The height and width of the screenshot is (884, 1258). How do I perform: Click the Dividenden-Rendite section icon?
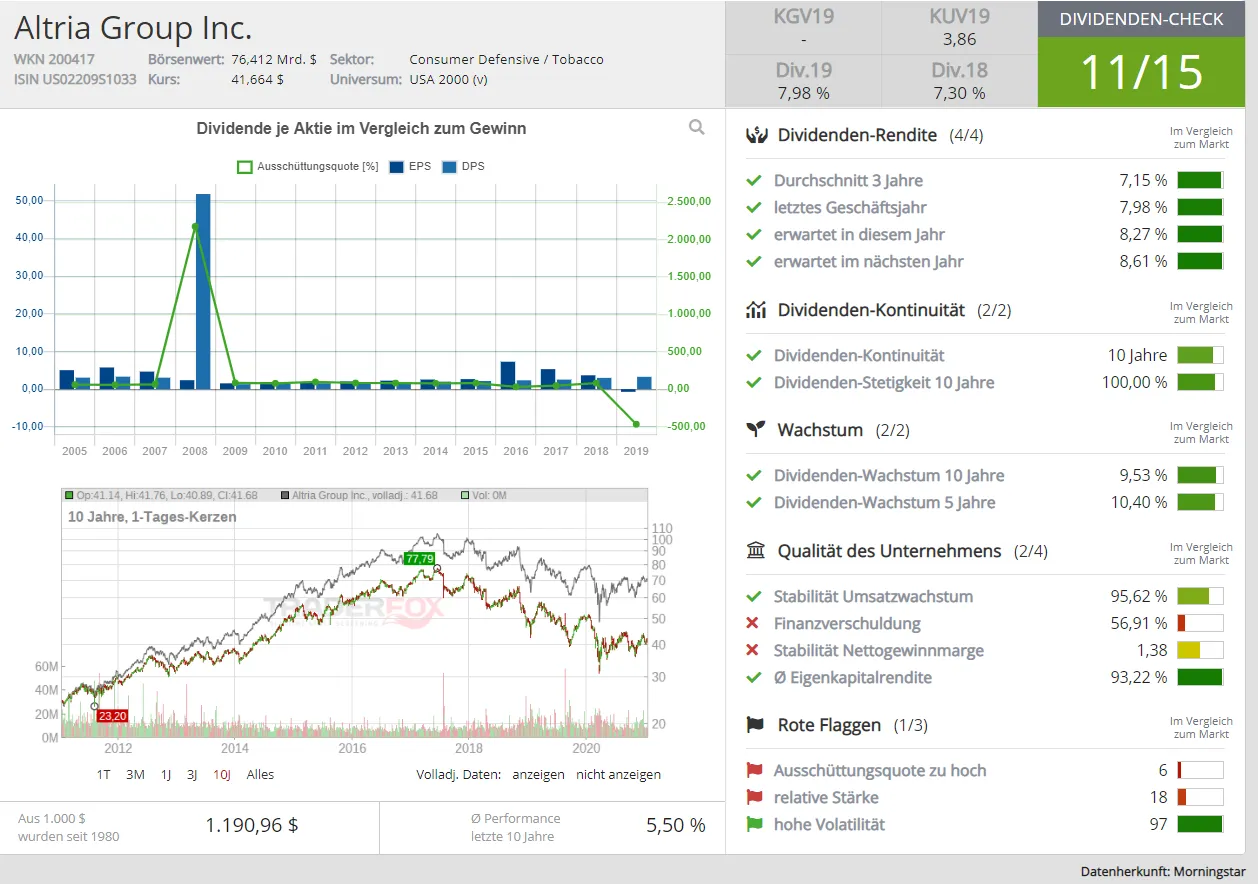756,135
